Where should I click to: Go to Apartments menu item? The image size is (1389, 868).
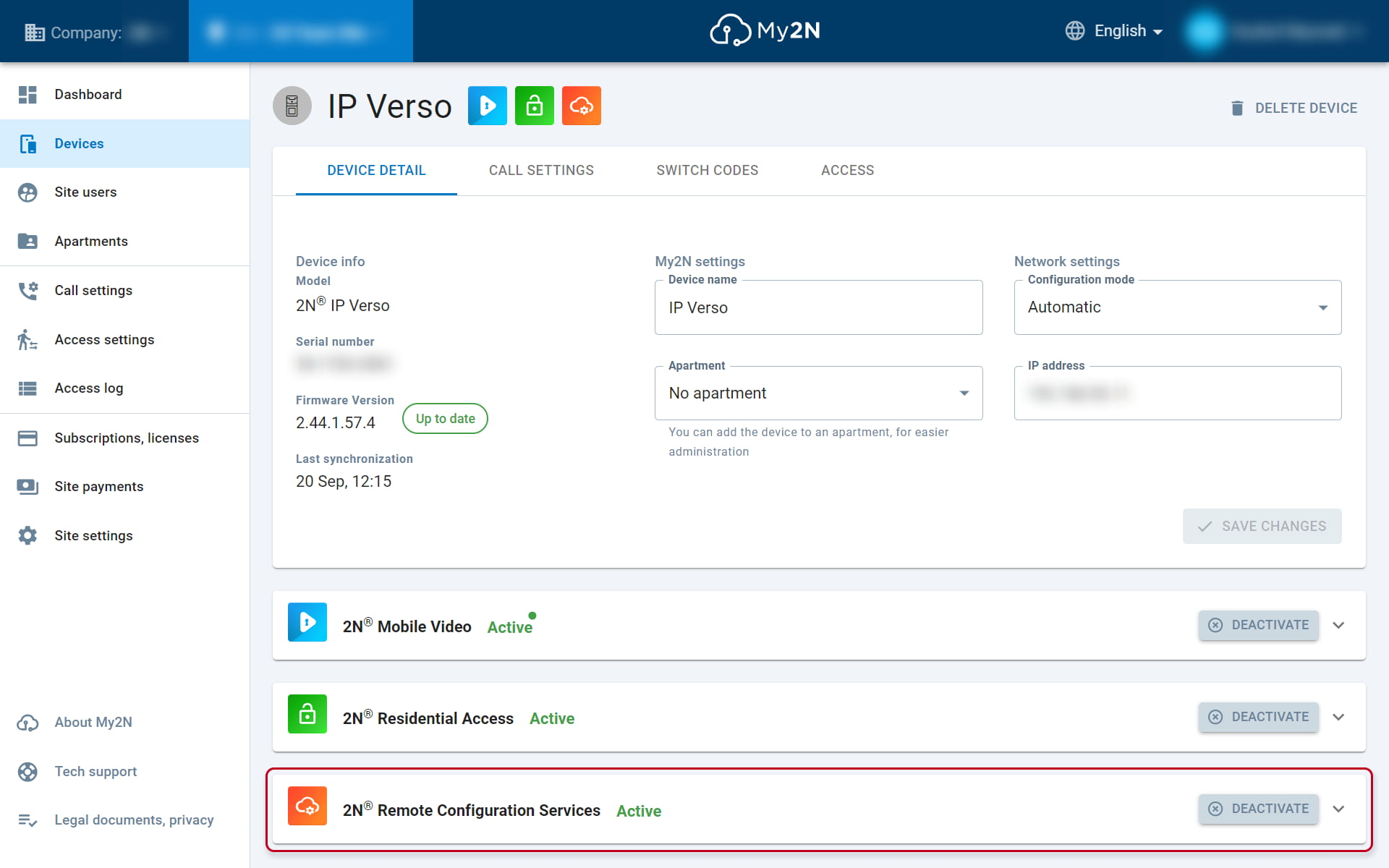[x=124, y=241]
